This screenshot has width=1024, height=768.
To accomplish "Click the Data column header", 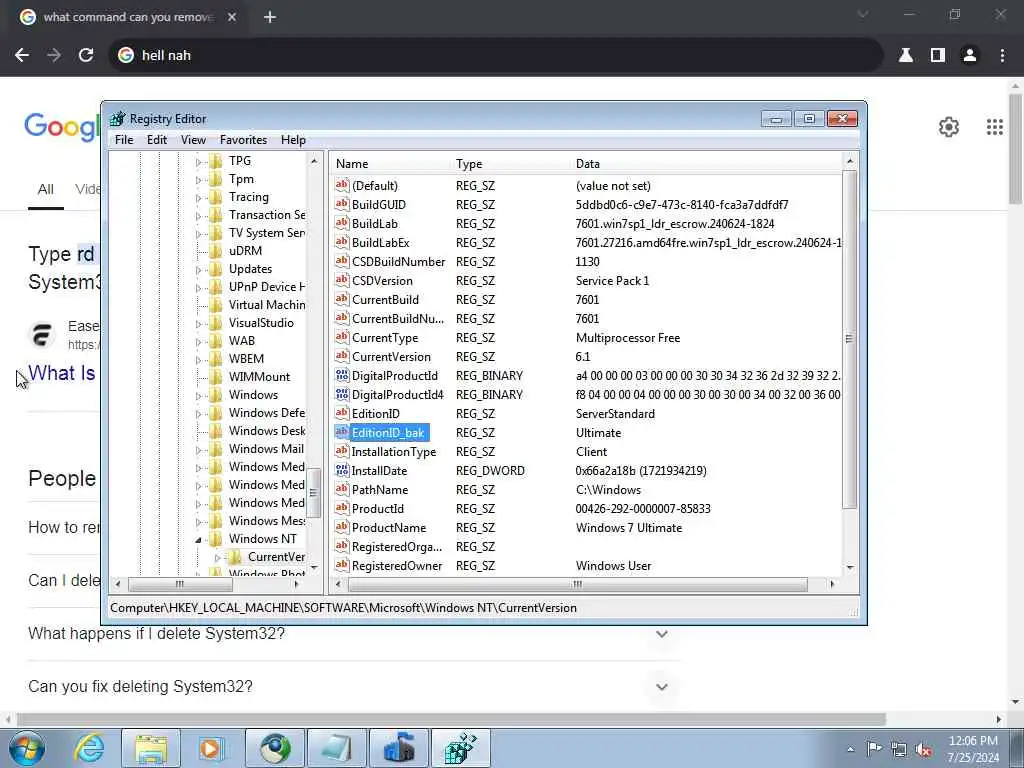I will [707, 164].
